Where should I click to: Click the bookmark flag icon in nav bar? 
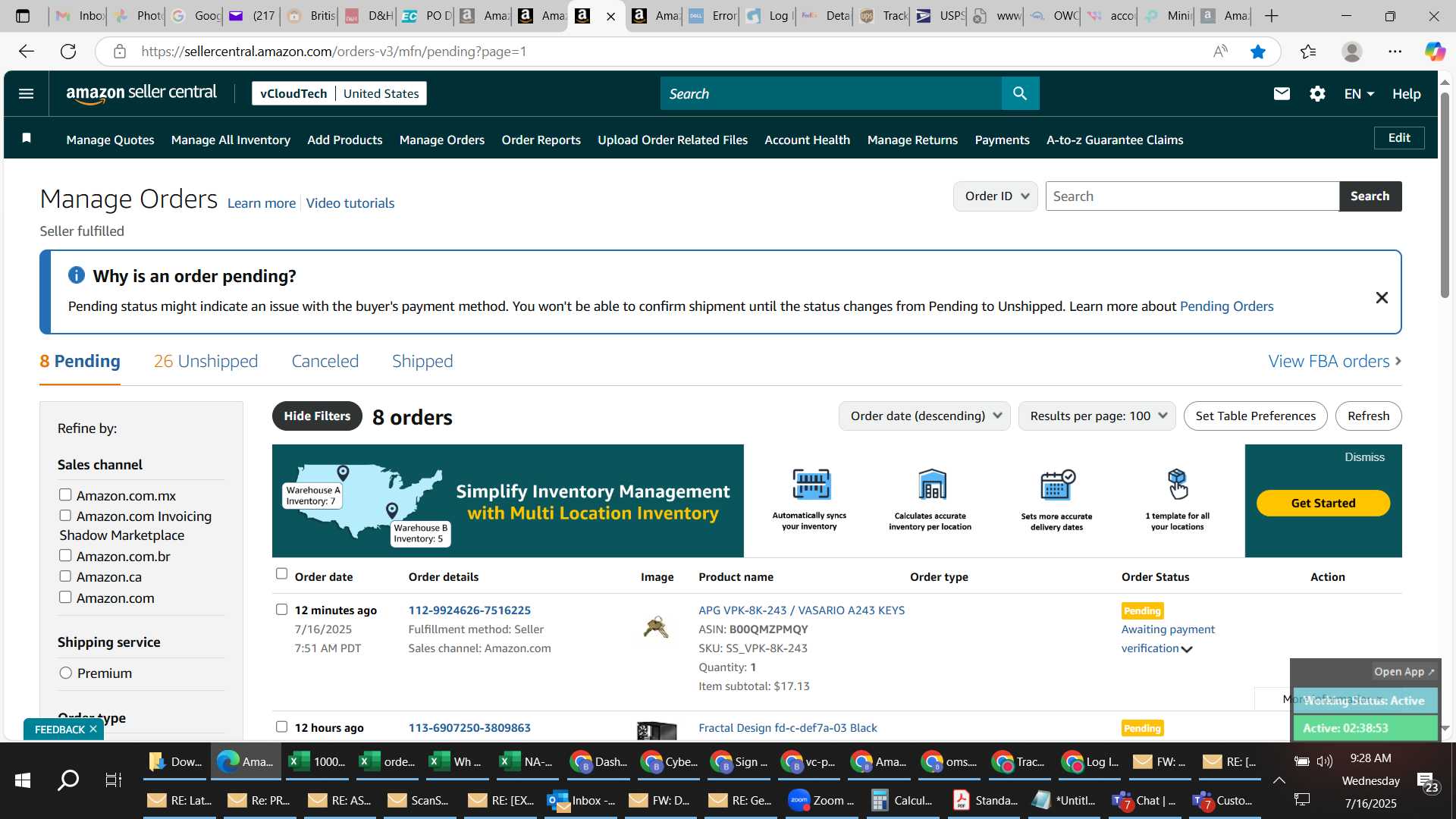click(27, 137)
